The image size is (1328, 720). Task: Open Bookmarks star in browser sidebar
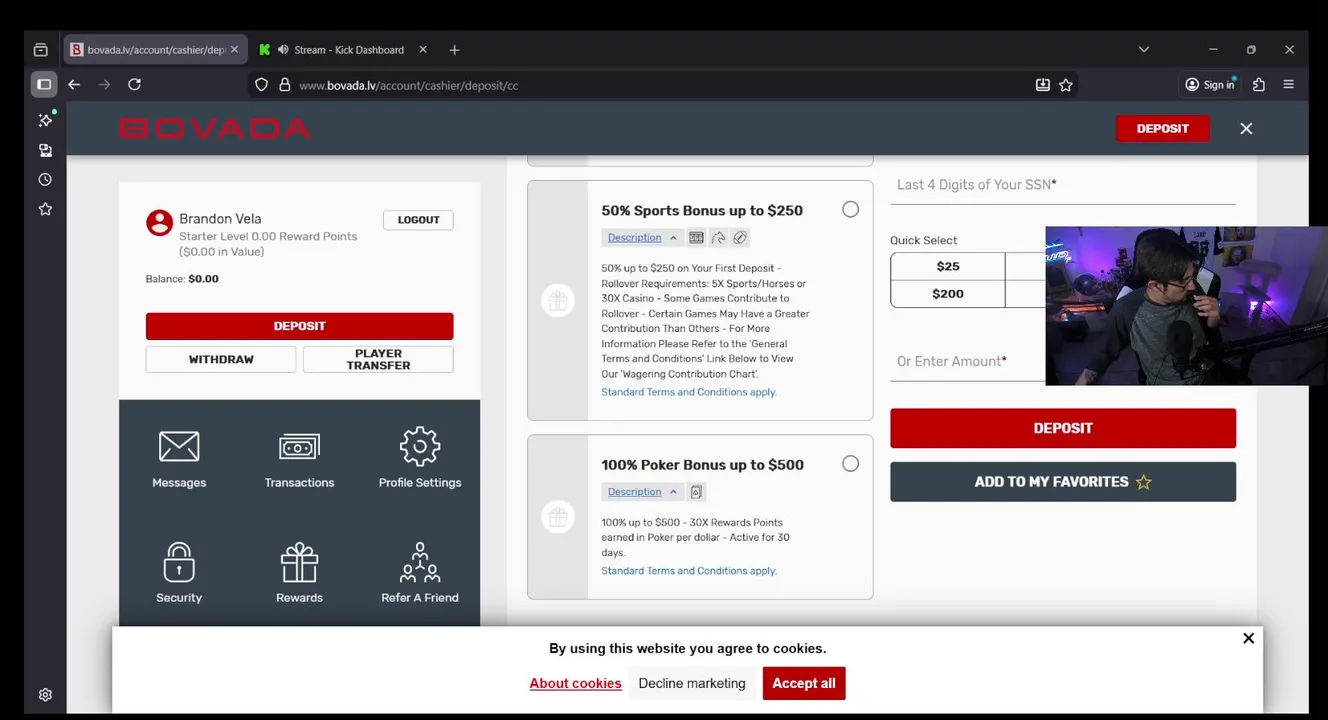coord(45,209)
